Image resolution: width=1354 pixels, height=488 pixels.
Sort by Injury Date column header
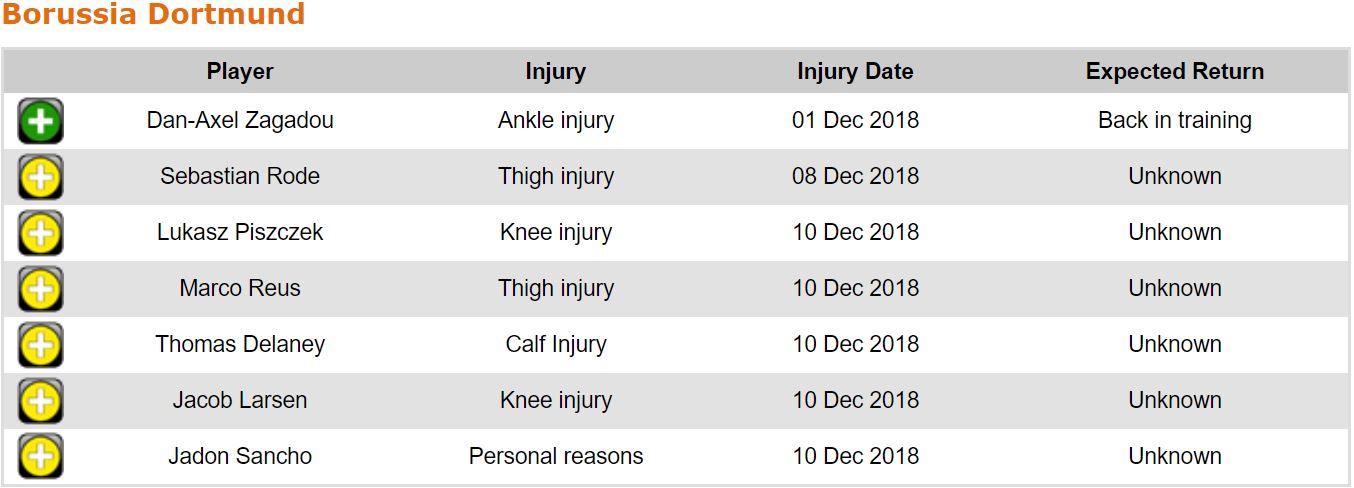pos(855,72)
